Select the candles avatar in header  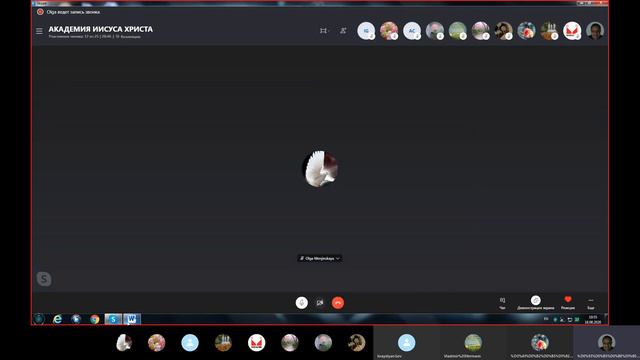[549, 31]
